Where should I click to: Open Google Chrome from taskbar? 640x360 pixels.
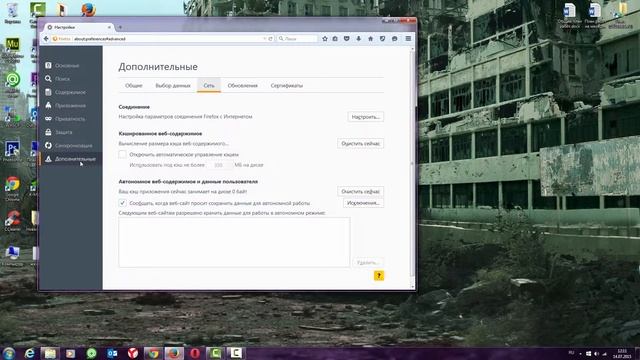tap(153, 353)
